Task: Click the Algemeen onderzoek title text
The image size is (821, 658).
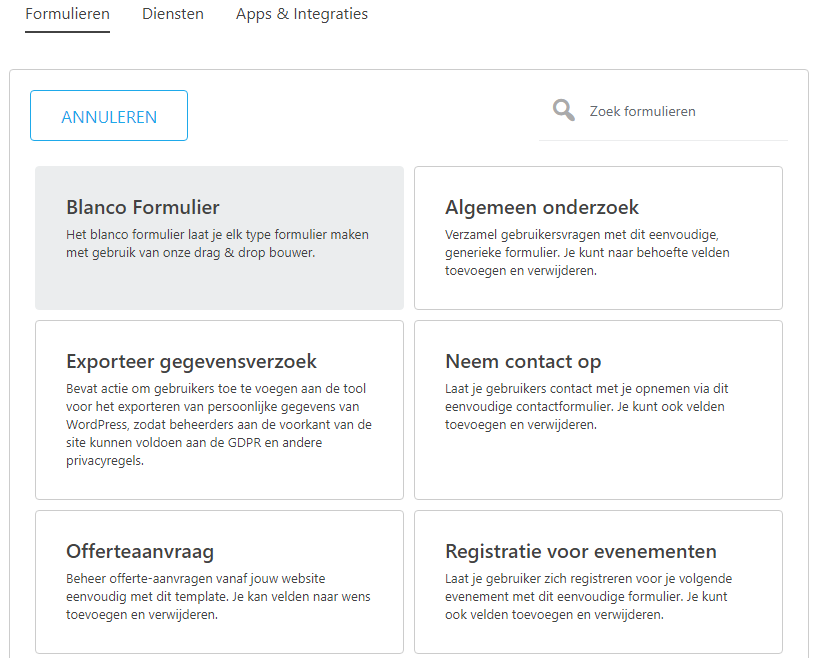Action: click(542, 207)
